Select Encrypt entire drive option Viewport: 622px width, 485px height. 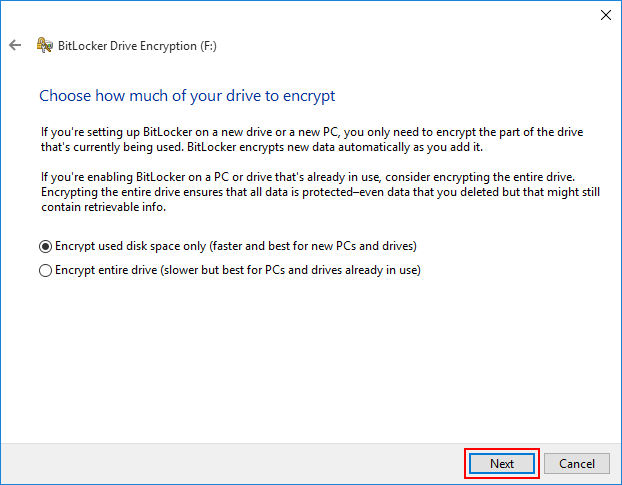(230, 270)
